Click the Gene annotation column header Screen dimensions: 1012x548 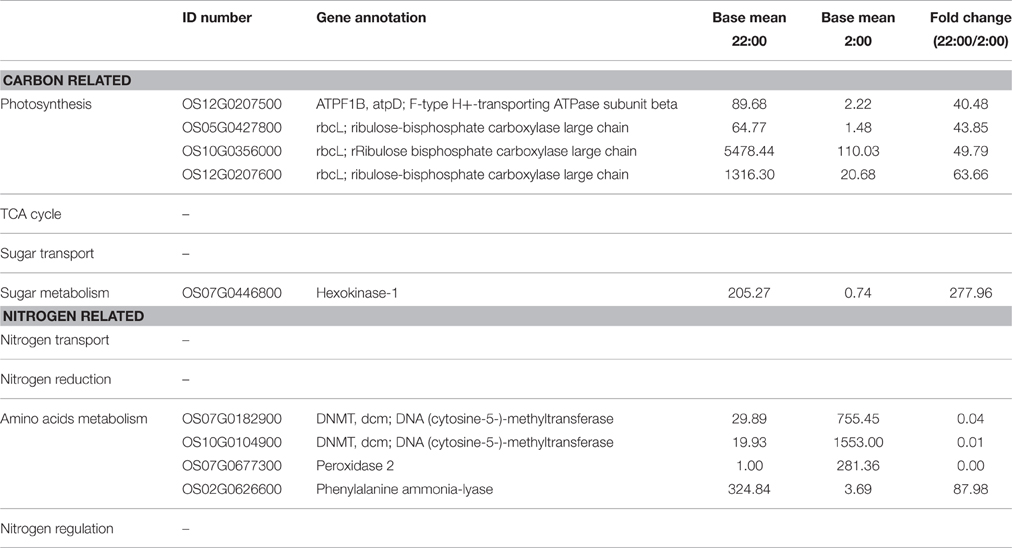click(x=371, y=18)
